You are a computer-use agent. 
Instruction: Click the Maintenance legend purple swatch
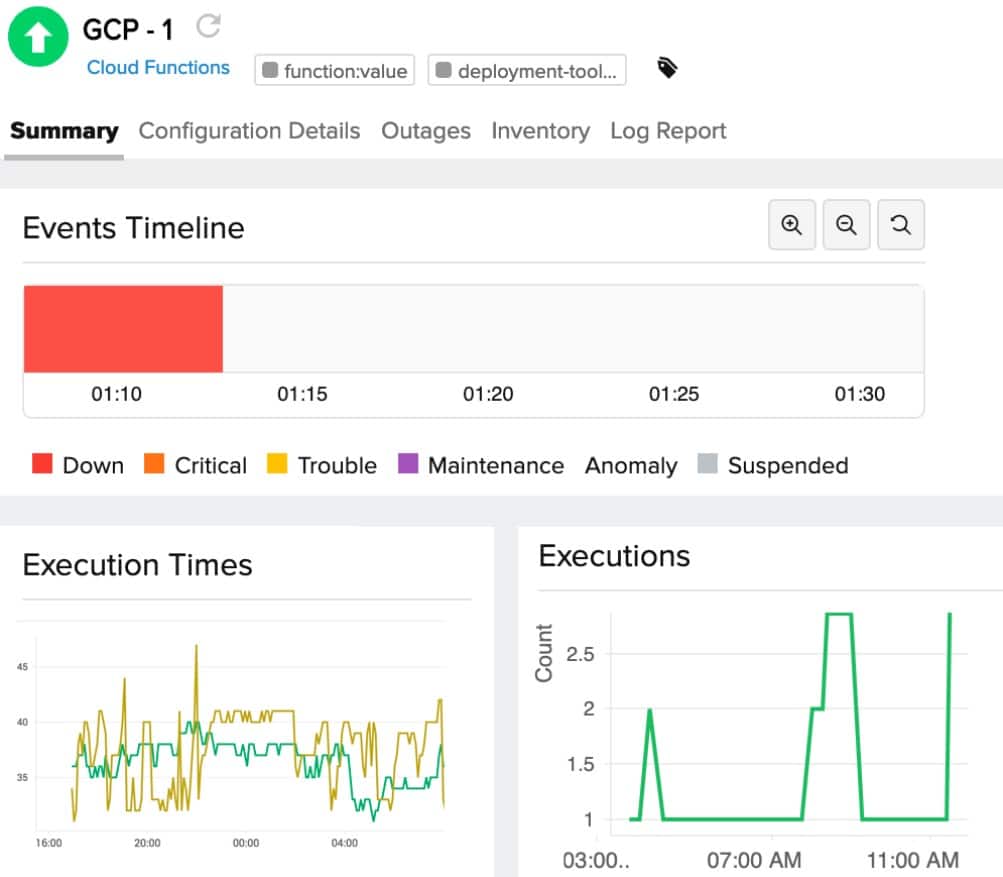point(408,463)
